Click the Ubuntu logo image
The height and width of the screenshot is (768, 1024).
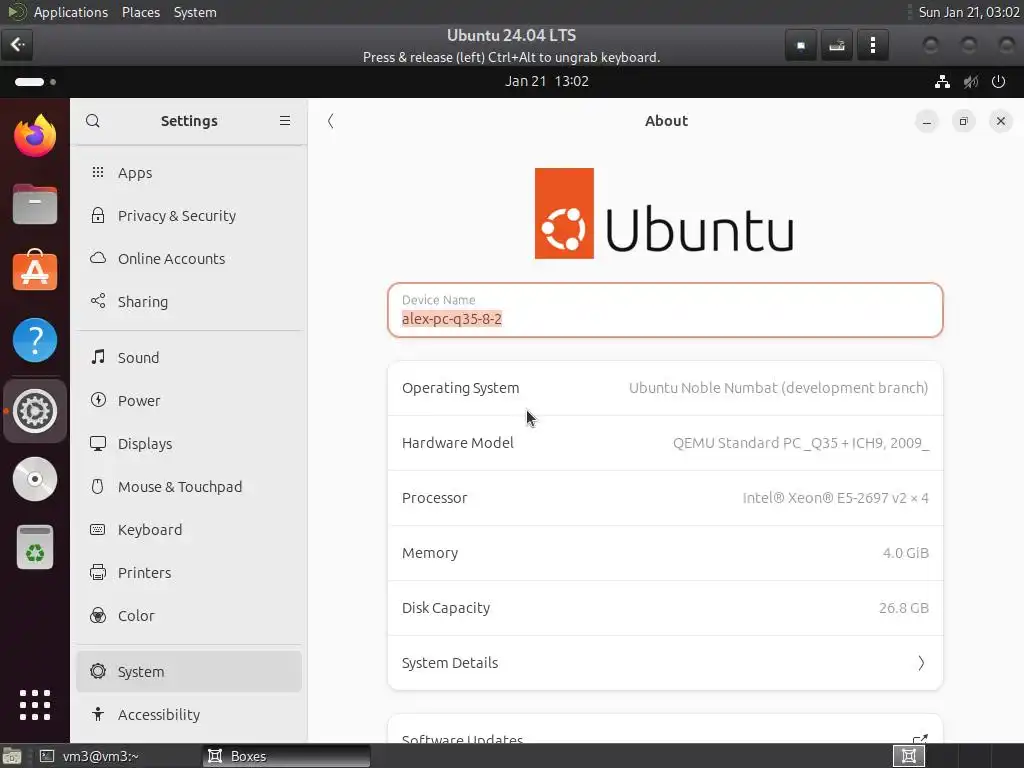click(664, 214)
